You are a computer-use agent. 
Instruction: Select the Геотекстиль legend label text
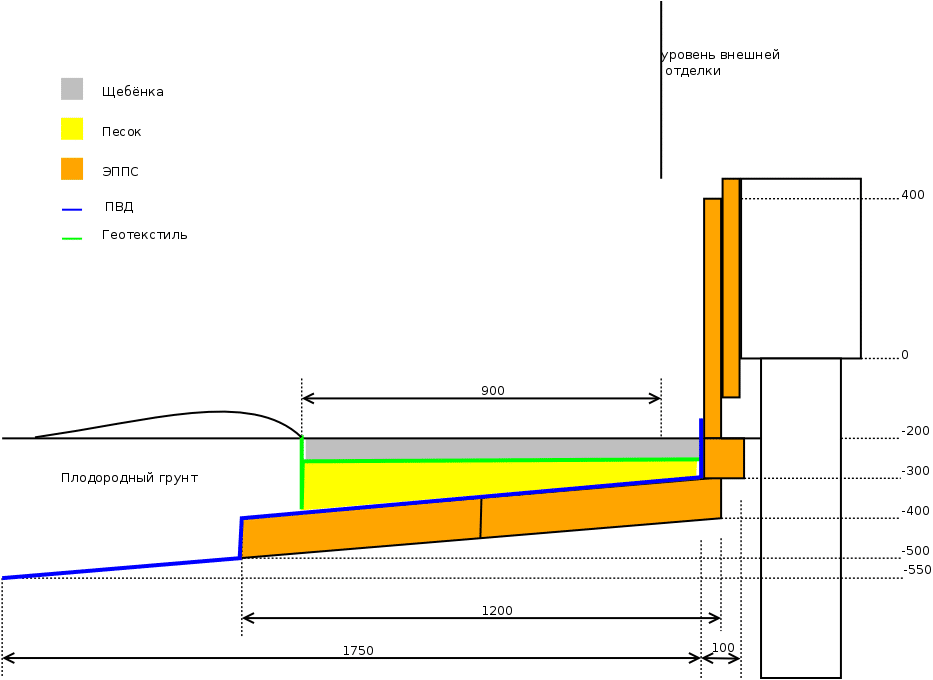[x=144, y=235]
